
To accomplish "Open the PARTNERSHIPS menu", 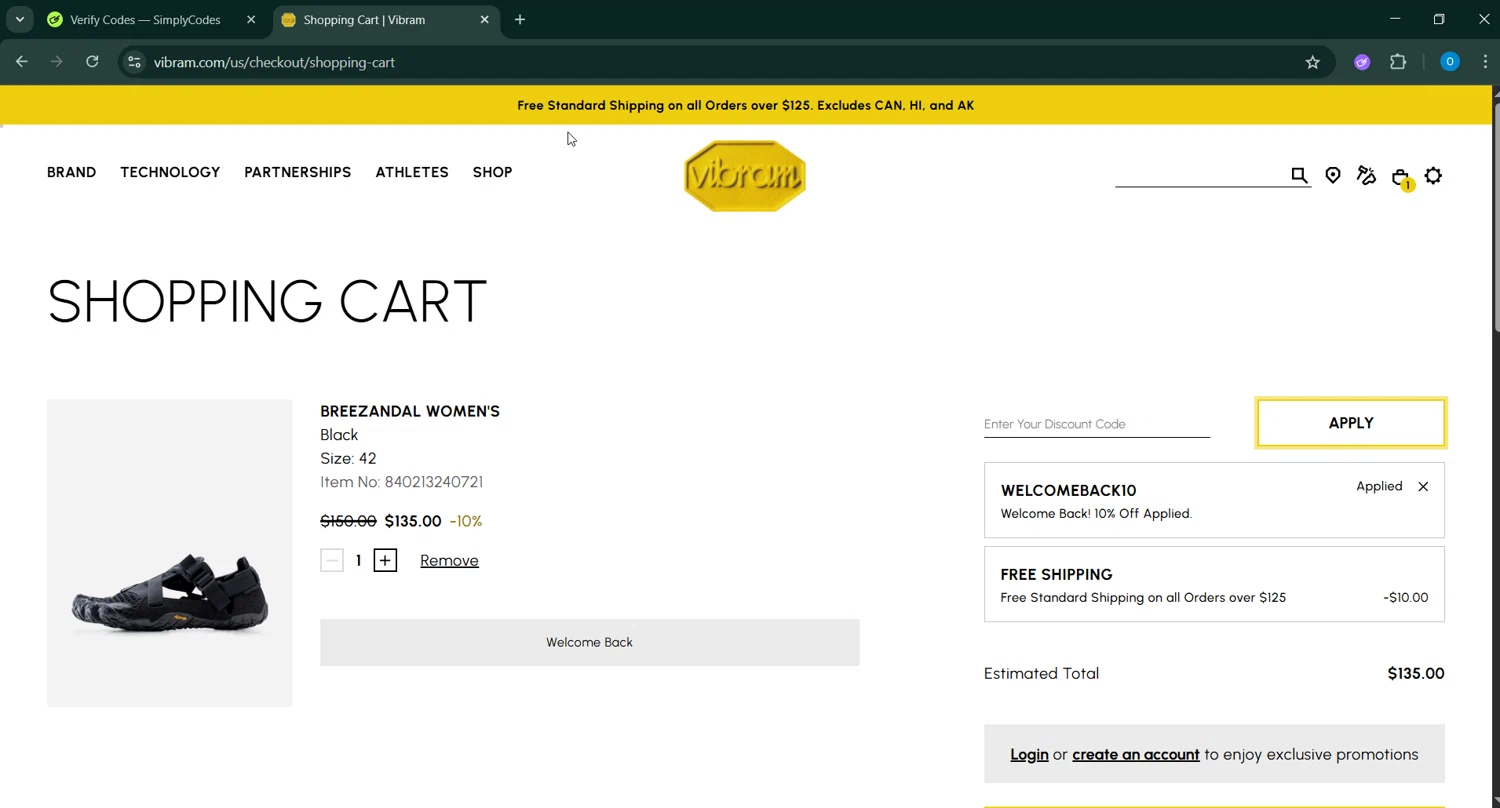I will point(298,172).
